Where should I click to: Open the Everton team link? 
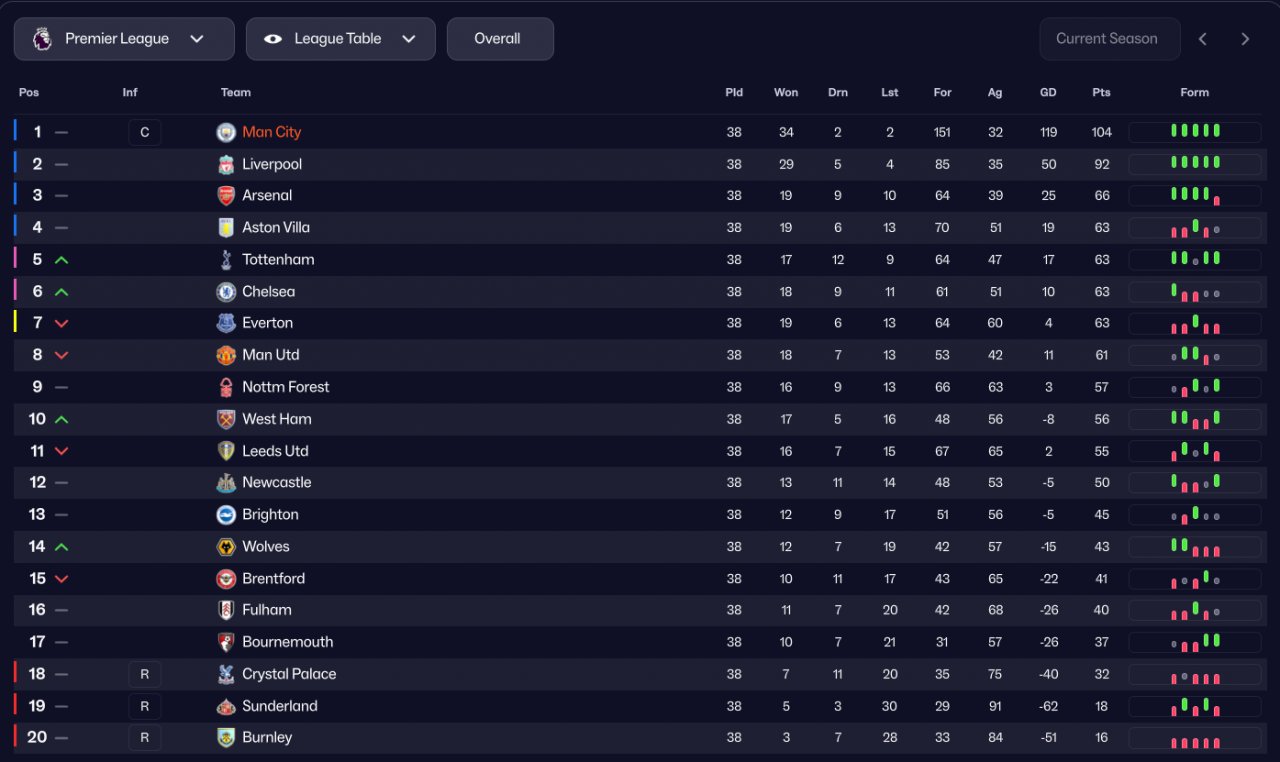[267, 323]
